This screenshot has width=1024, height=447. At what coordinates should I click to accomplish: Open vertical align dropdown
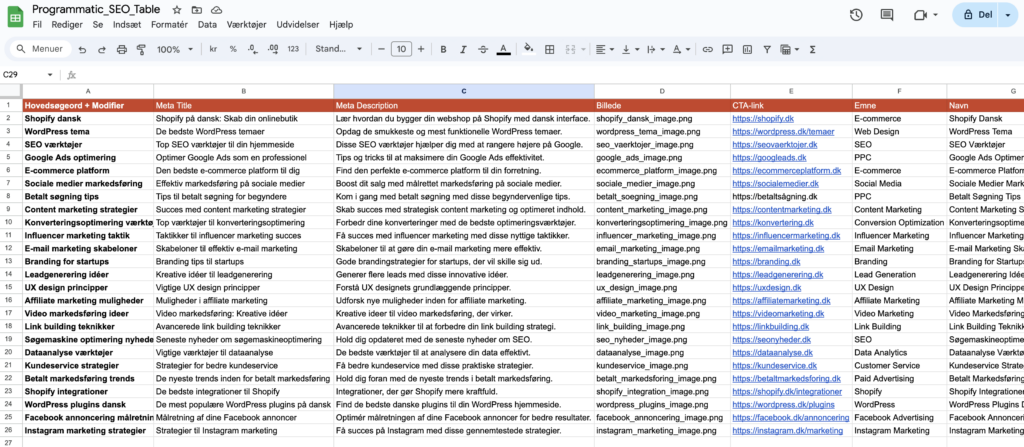coord(630,49)
